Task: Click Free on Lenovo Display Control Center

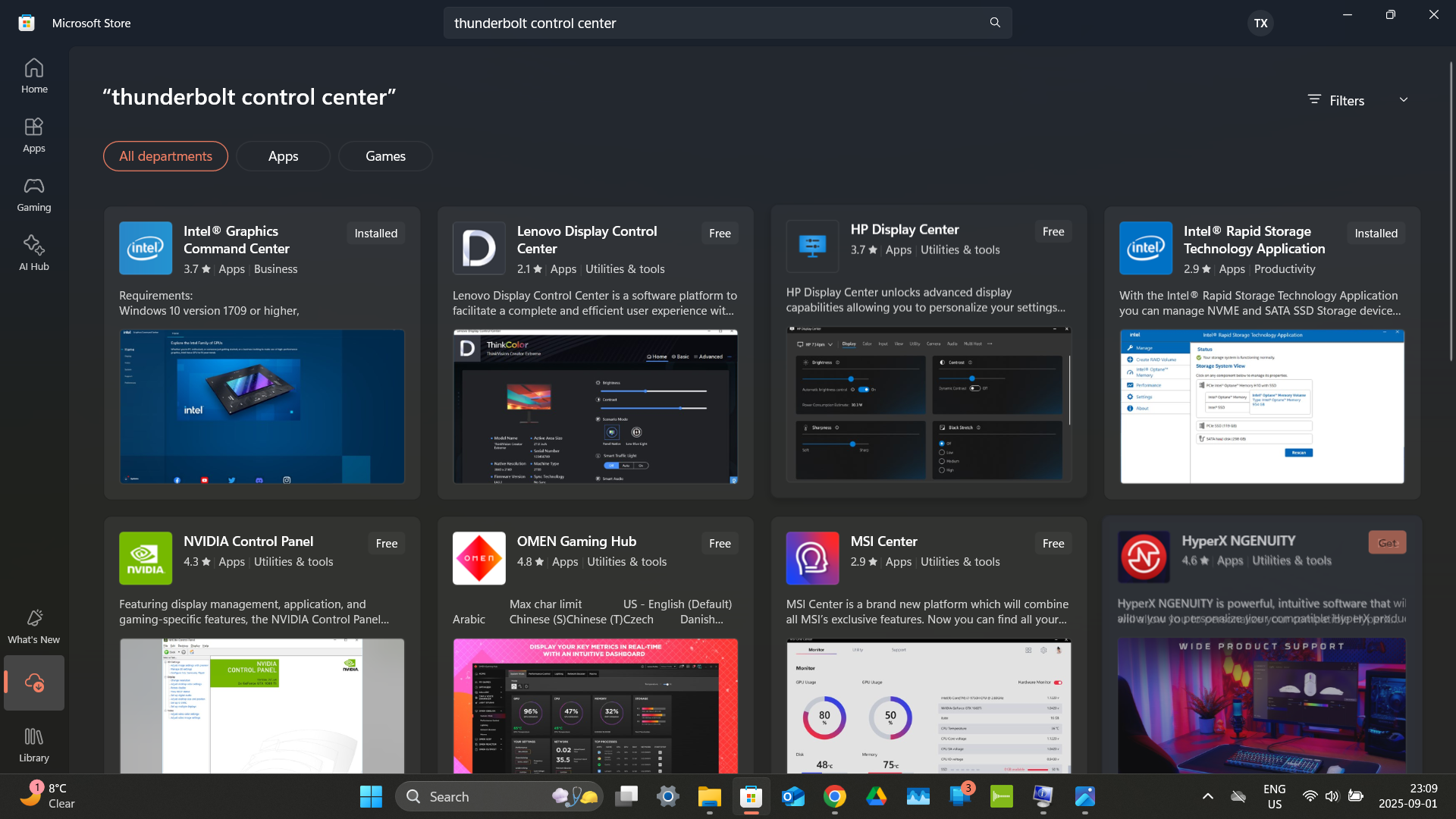Action: tap(720, 234)
